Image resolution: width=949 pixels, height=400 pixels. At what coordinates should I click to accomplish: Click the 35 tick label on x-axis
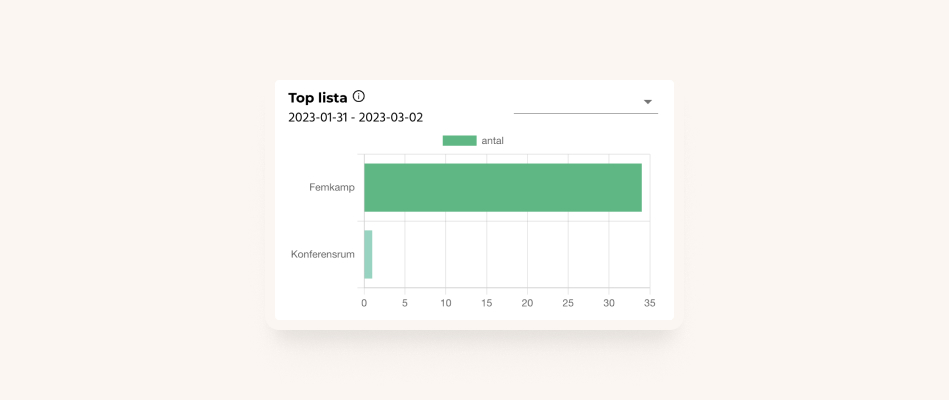[649, 302]
